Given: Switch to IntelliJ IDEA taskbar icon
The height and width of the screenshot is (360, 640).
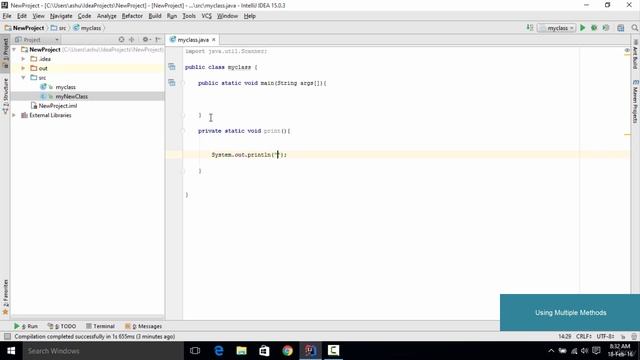Looking at the screenshot, I should tap(310, 351).
